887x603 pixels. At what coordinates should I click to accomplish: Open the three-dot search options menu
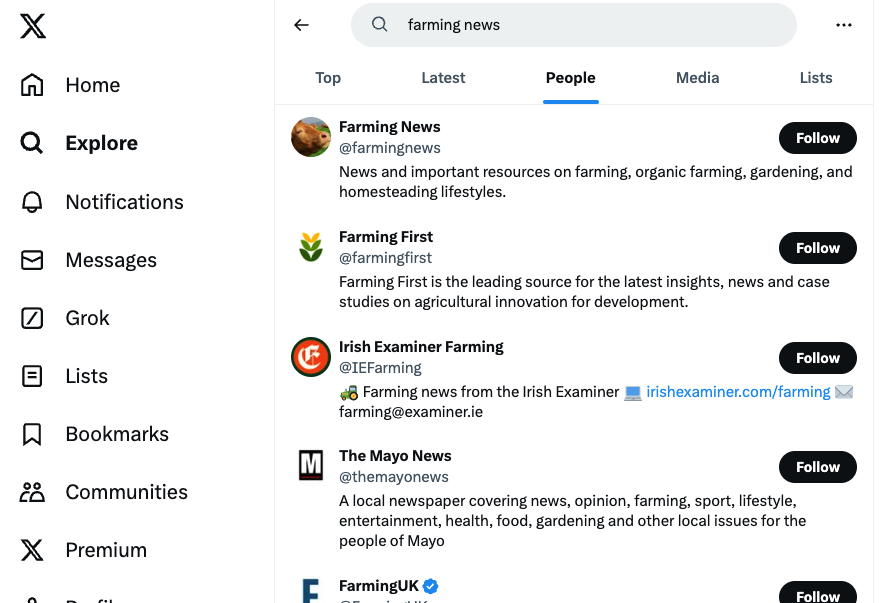(844, 25)
